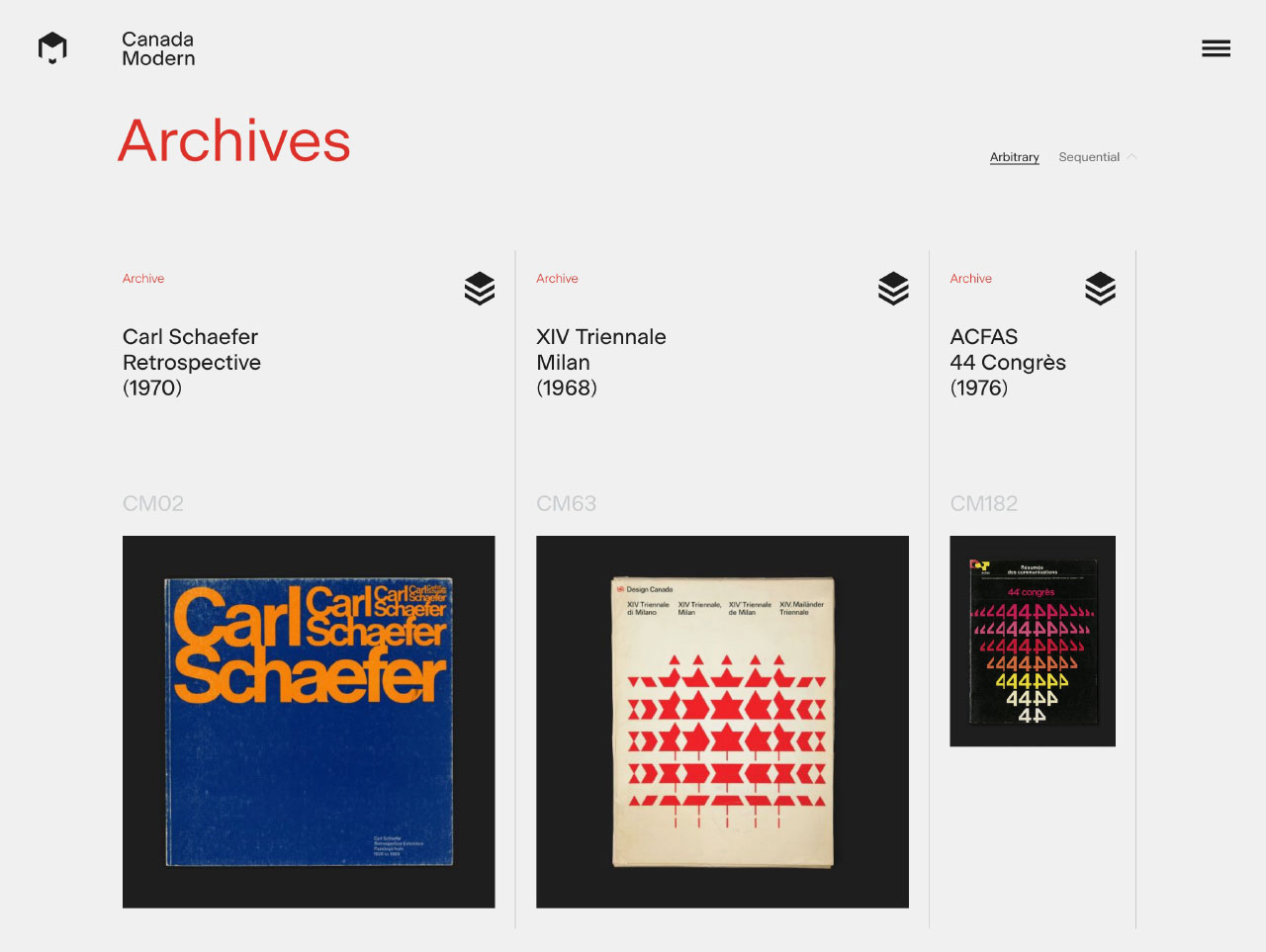Click the Archive label above ACFAS
Image resolution: width=1266 pixels, height=952 pixels.
click(x=970, y=279)
